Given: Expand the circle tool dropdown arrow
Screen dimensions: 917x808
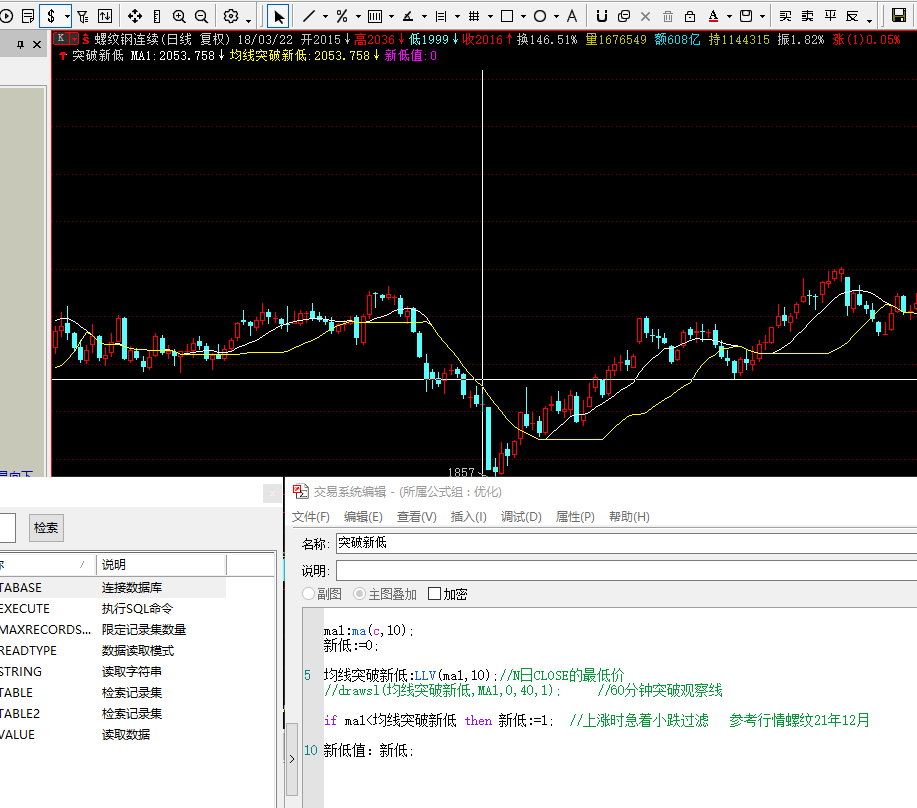Looking at the screenshot, I should [x=556, y=16].
